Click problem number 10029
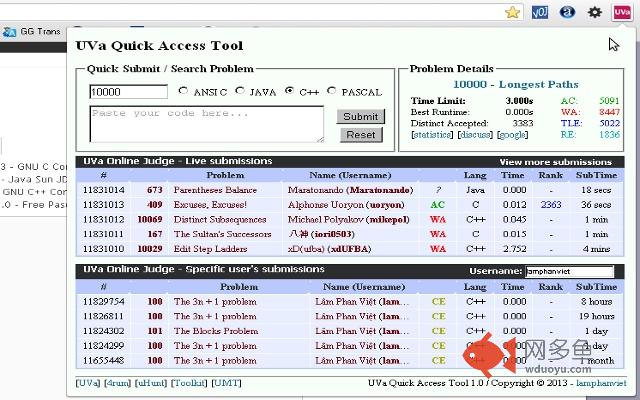 [x=150, y=249]
